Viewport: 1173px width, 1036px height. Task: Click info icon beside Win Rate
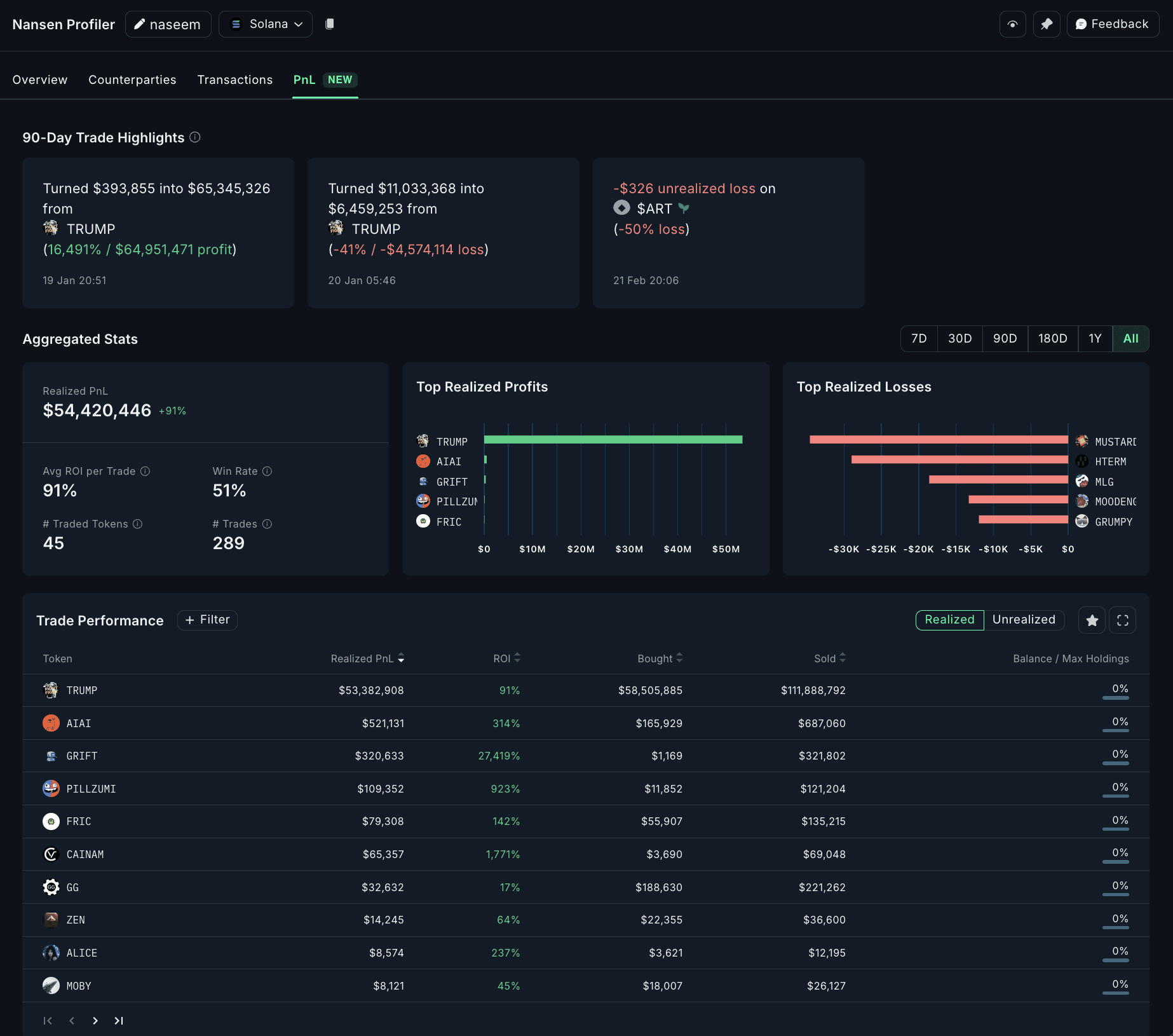click(267, 471)
